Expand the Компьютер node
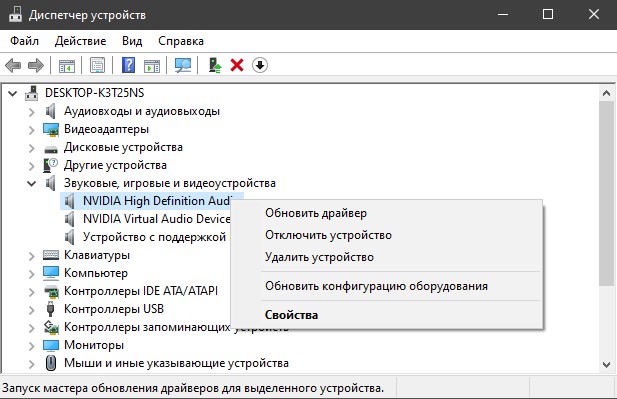Screen dimensions: 617x399 [32, 274]
